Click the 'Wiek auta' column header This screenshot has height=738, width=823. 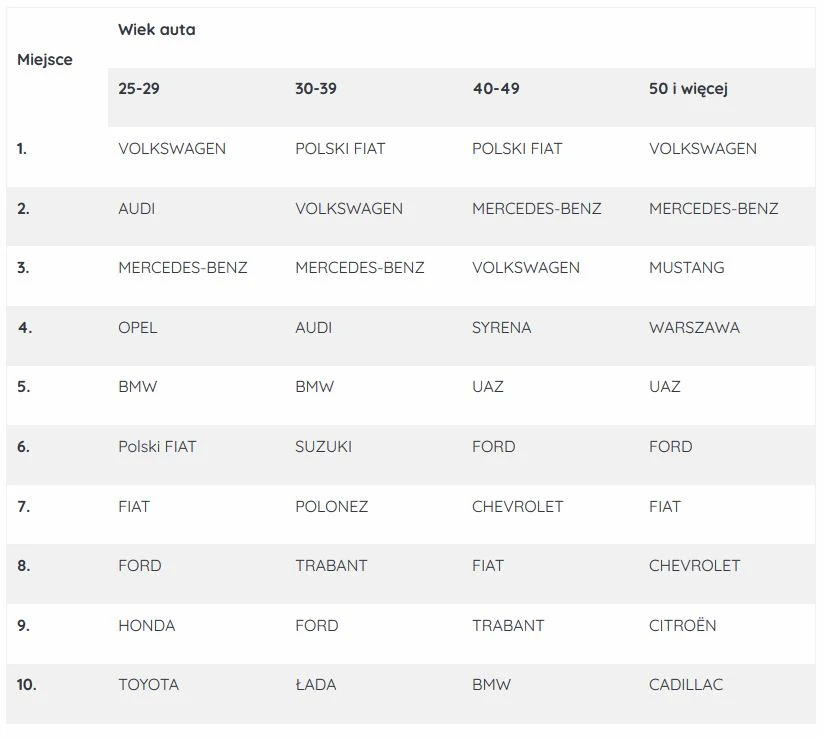[156, 30]
